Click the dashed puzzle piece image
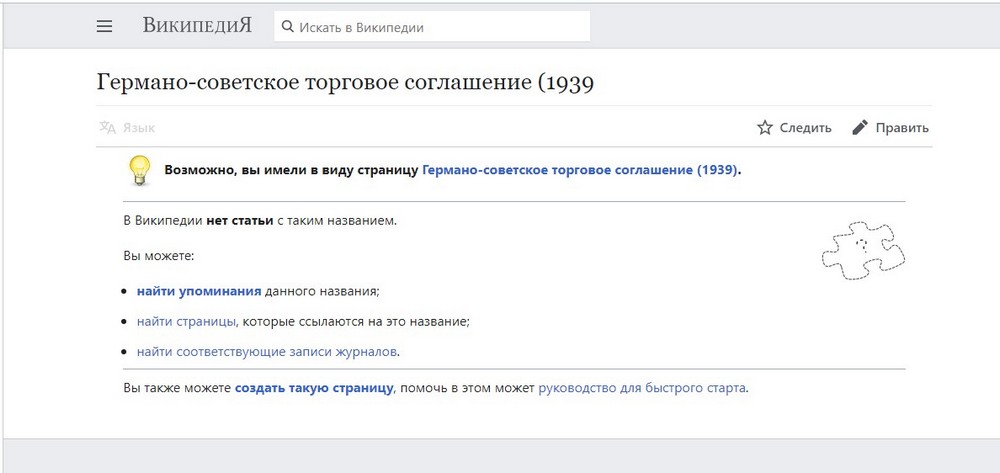 coord(863,251)
